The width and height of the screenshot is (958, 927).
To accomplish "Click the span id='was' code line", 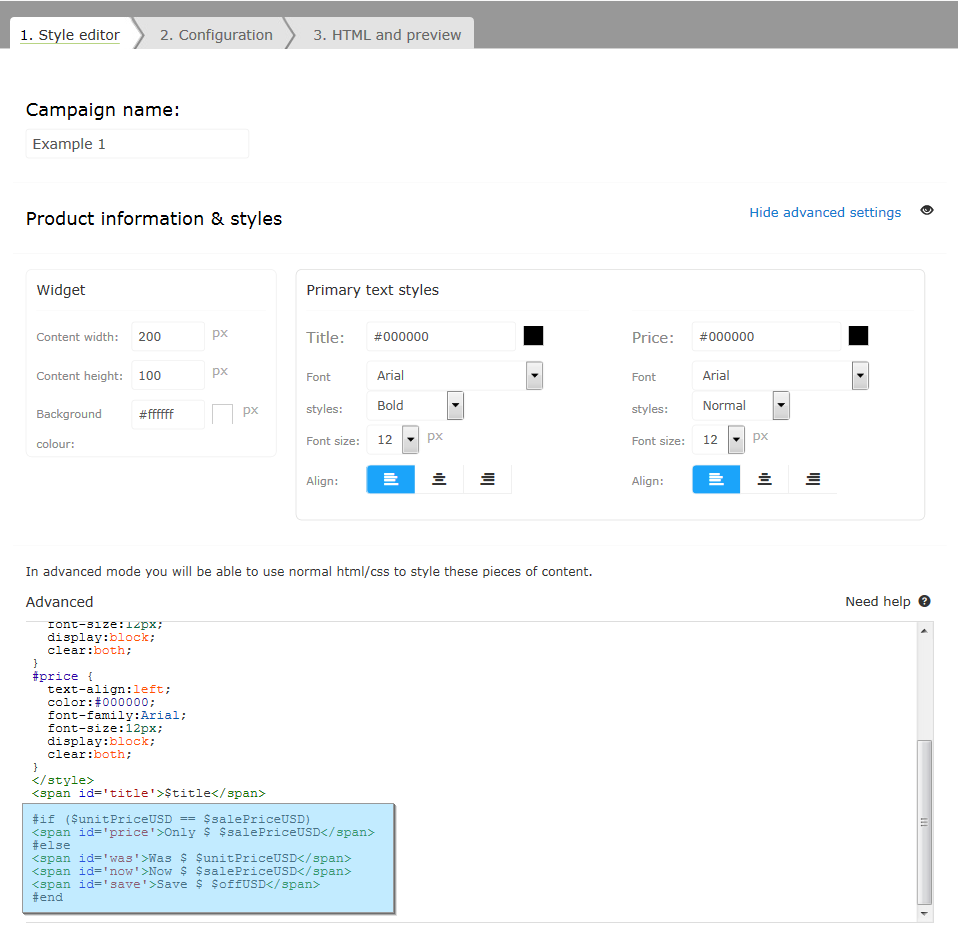I will 191,858.
